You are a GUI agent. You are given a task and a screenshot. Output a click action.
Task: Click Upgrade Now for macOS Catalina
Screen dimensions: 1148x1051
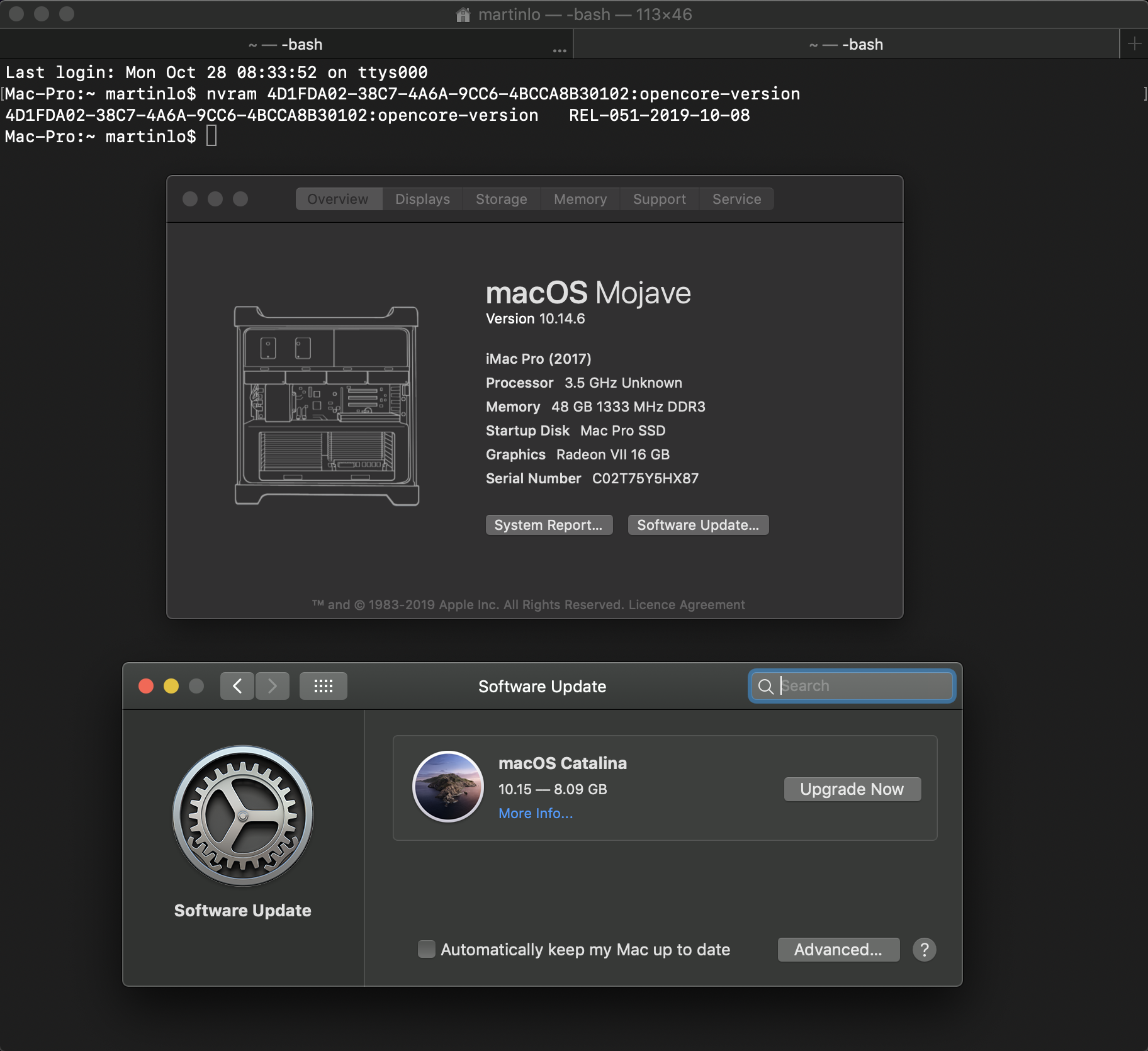852,789
